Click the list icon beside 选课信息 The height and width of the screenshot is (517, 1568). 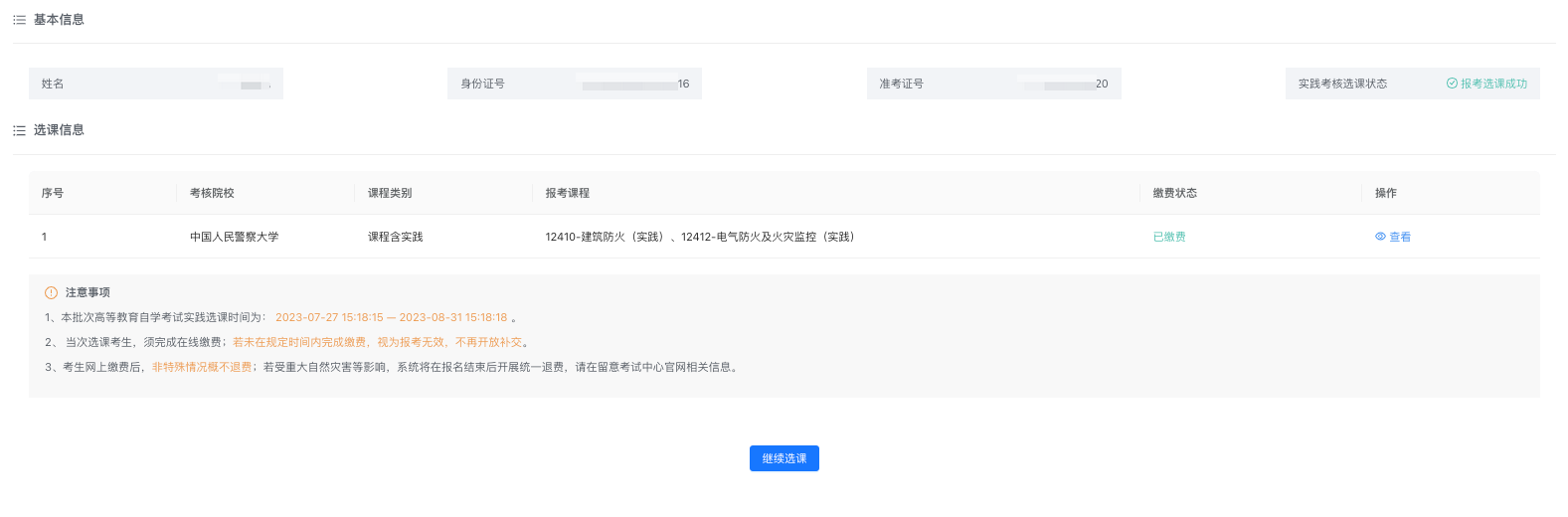tap(19, 130)
